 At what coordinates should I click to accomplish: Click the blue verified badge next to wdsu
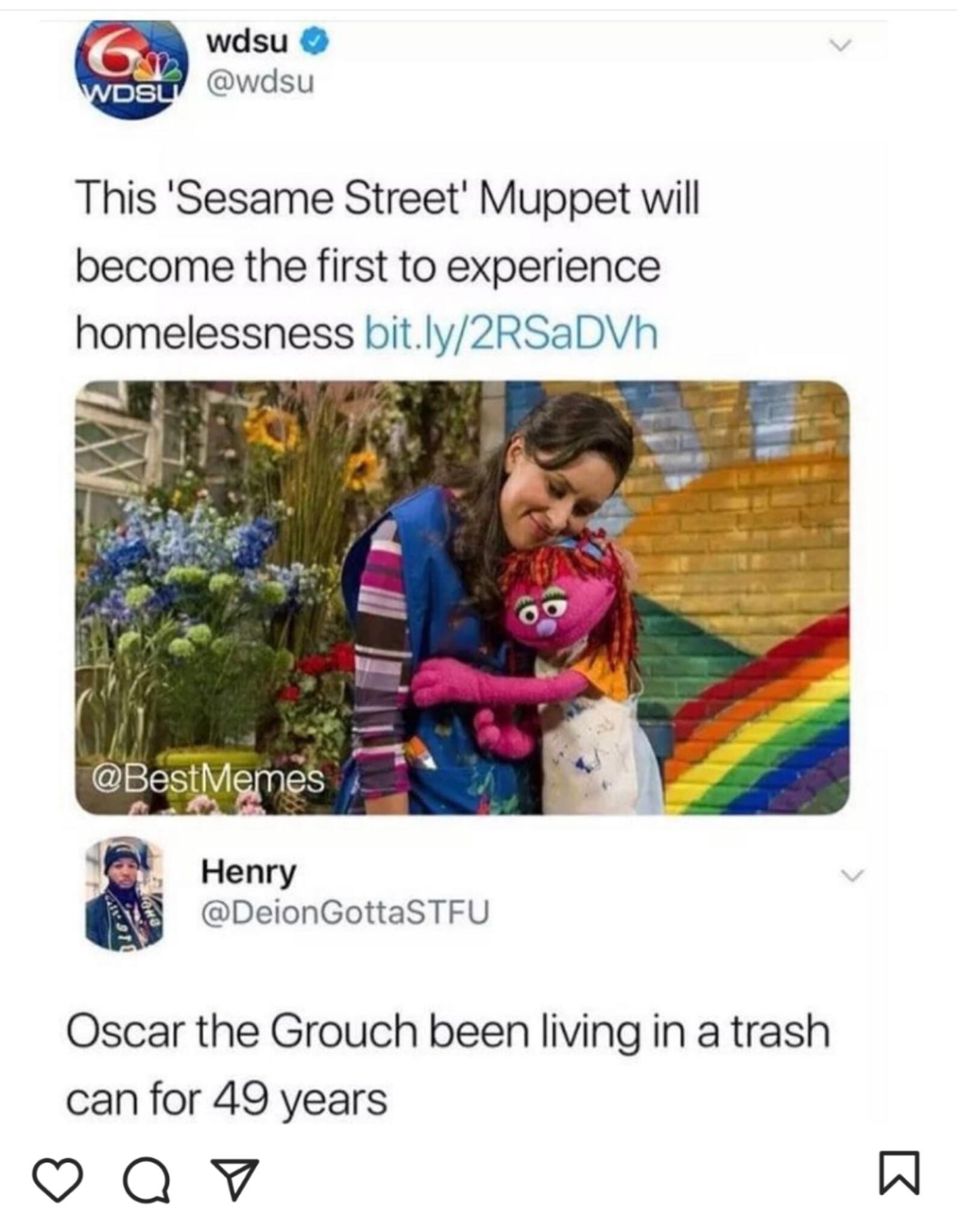tap(317, 43)
